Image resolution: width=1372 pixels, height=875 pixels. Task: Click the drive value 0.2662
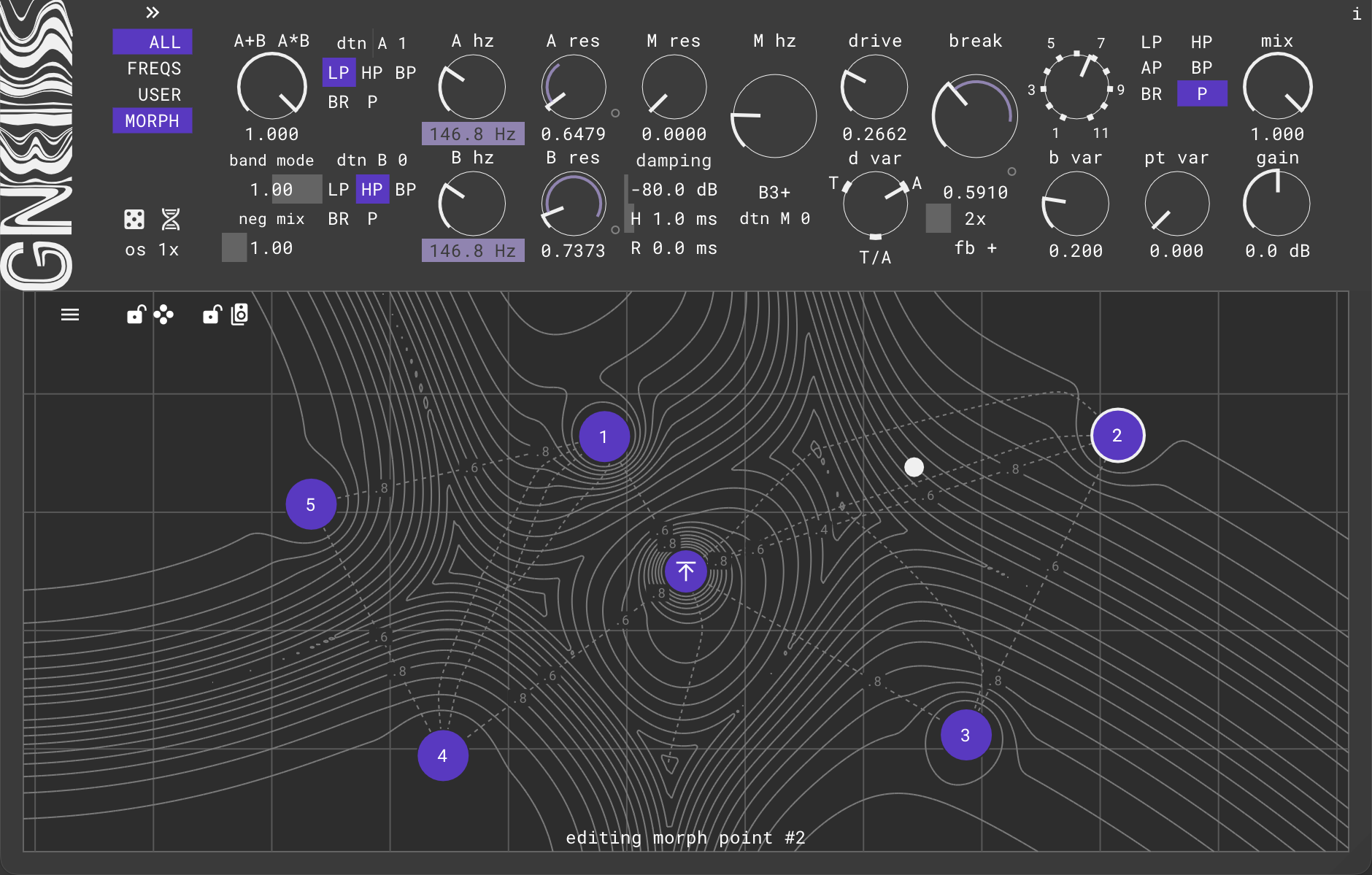coord(874,134)
